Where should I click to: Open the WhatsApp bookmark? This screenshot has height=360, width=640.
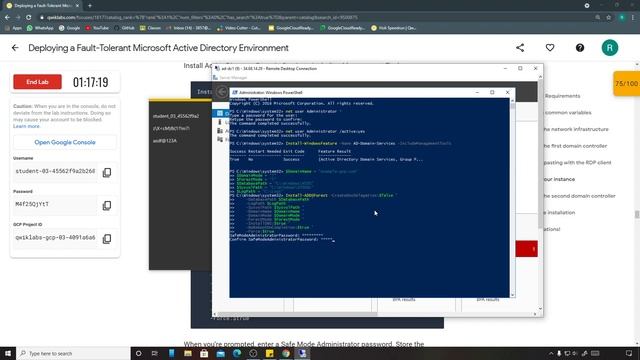[x=40, y=28]
